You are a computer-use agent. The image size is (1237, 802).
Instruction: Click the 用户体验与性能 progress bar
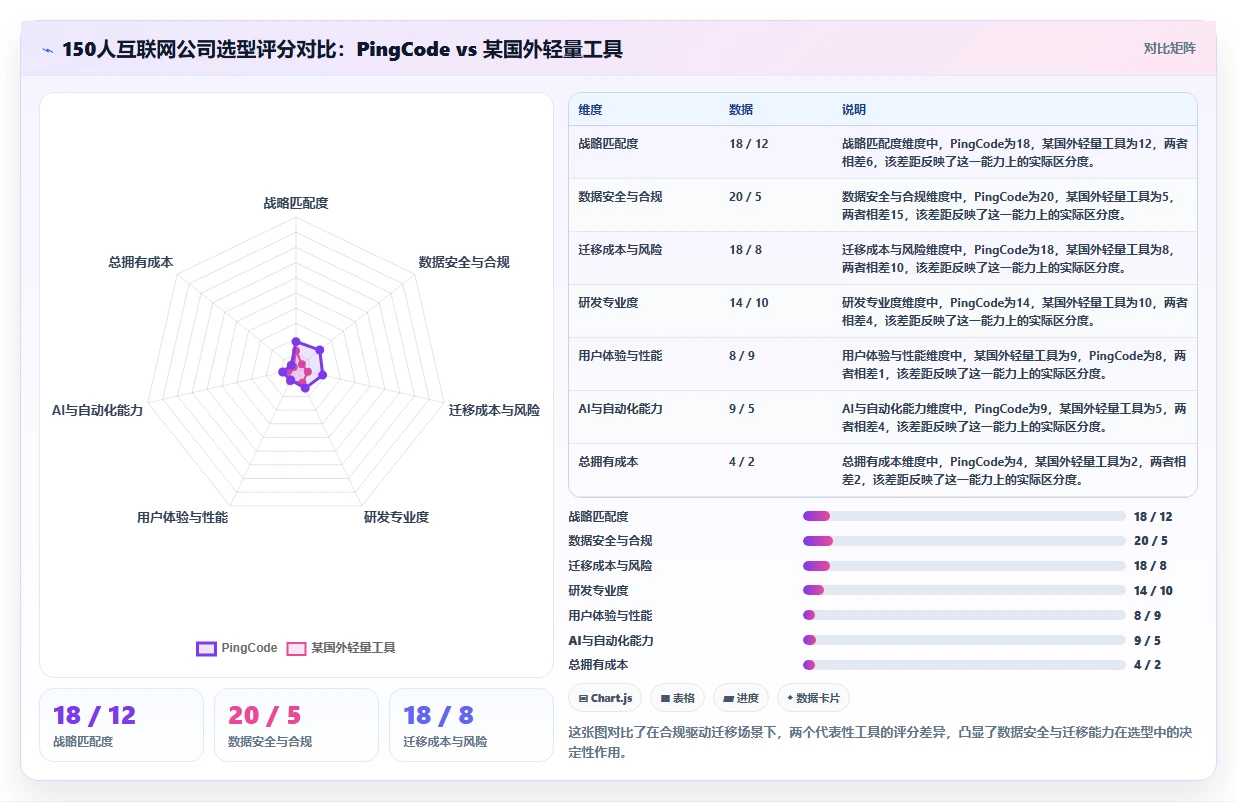click(964, 615)
